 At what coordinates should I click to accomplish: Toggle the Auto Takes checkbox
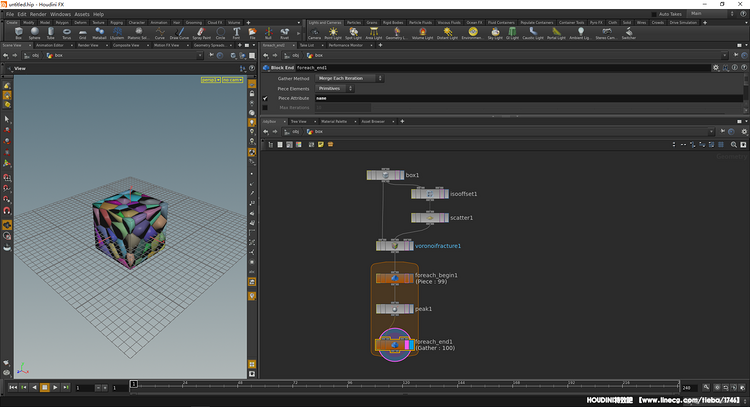tap(655, 14)
